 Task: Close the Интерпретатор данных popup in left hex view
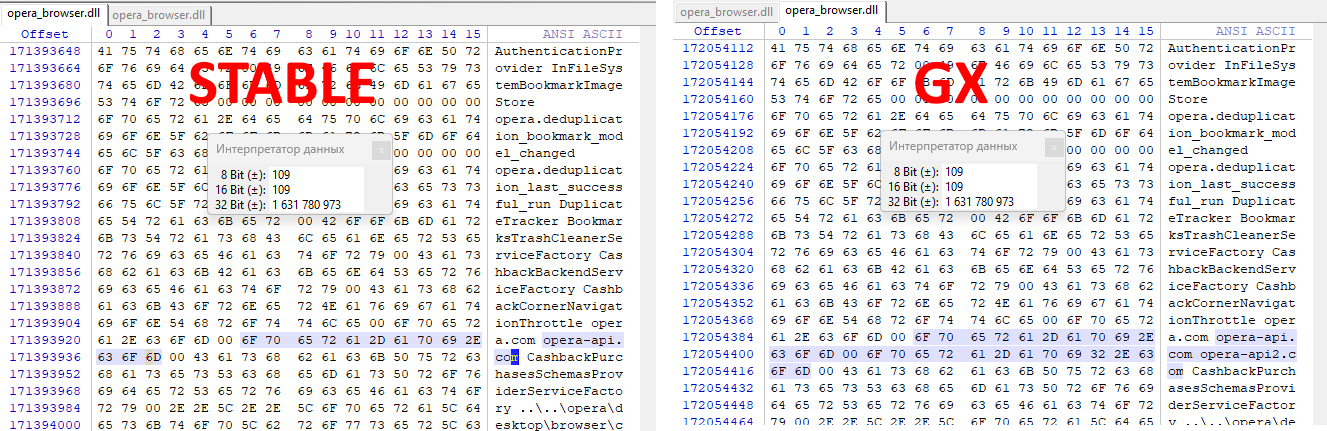pos(381,150)
